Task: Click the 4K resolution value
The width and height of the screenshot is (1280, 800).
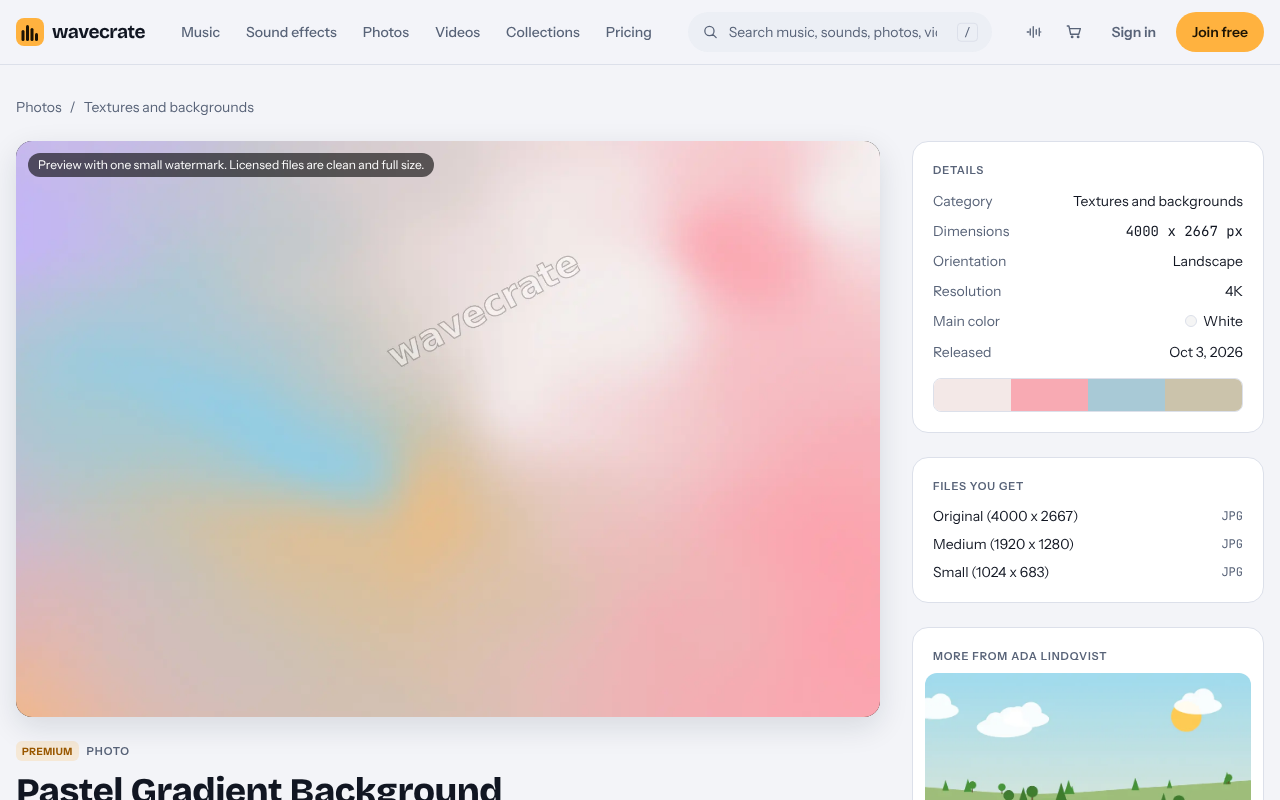Action: (x=1234, y=291)
